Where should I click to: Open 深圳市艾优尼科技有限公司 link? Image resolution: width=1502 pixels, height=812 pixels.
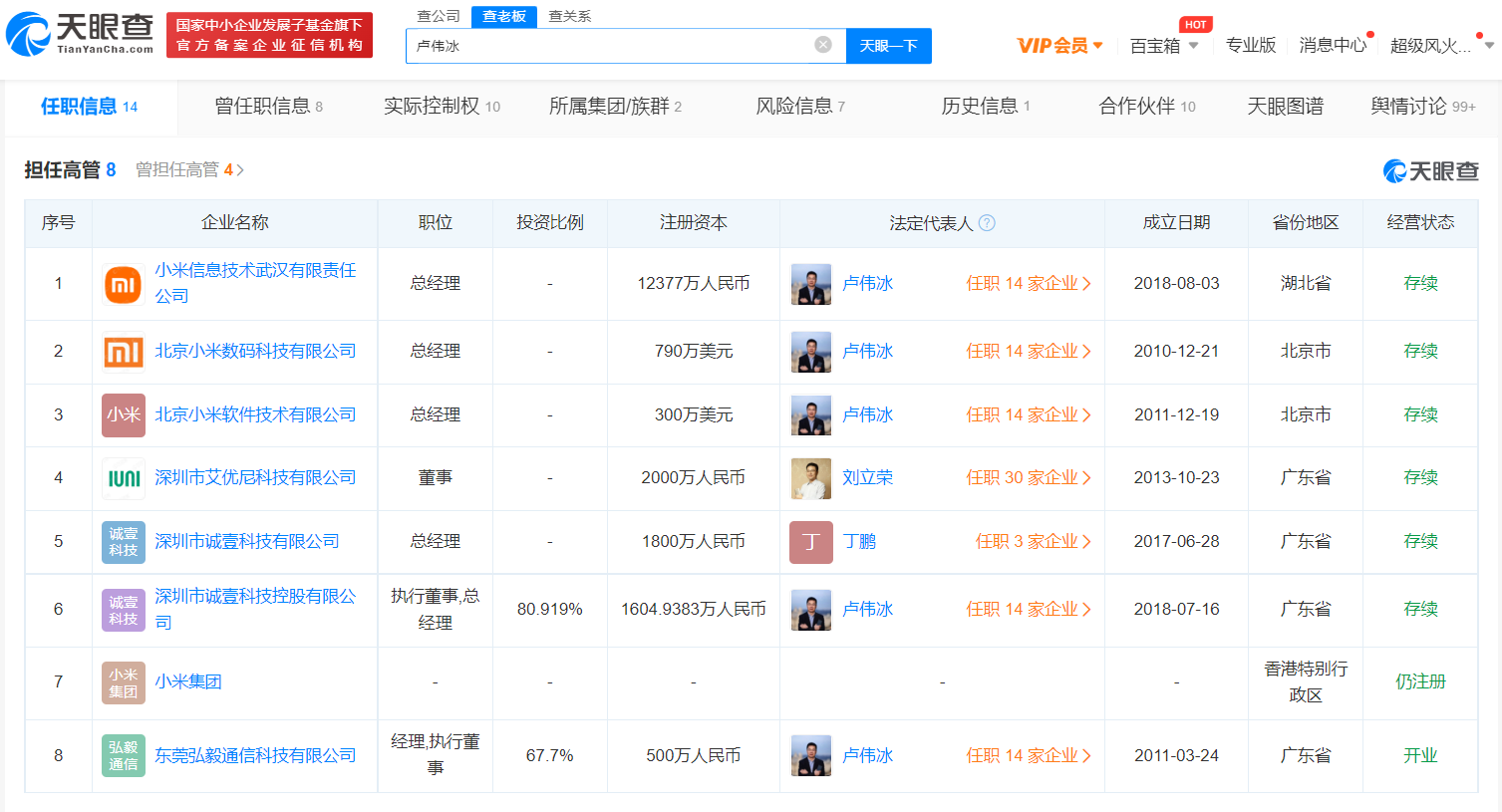click(255, 478)
